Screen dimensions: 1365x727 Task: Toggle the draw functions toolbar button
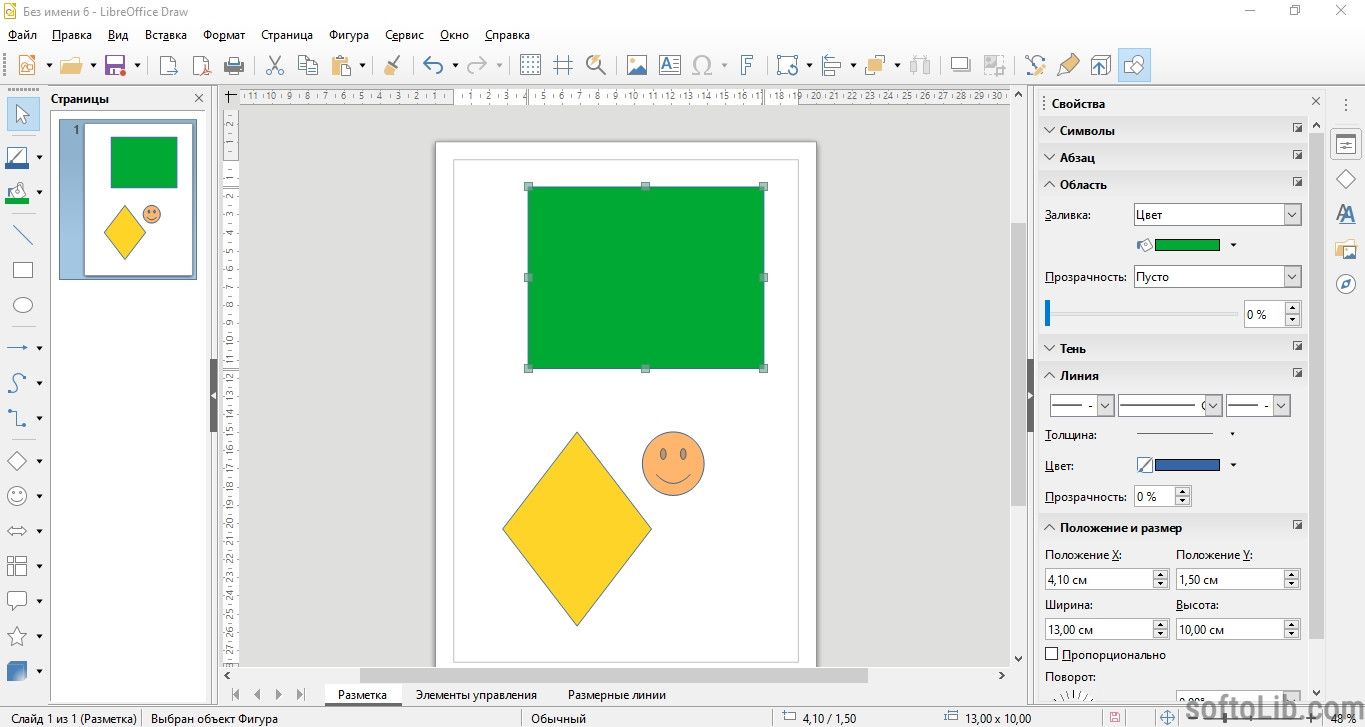pos(1134,65)
